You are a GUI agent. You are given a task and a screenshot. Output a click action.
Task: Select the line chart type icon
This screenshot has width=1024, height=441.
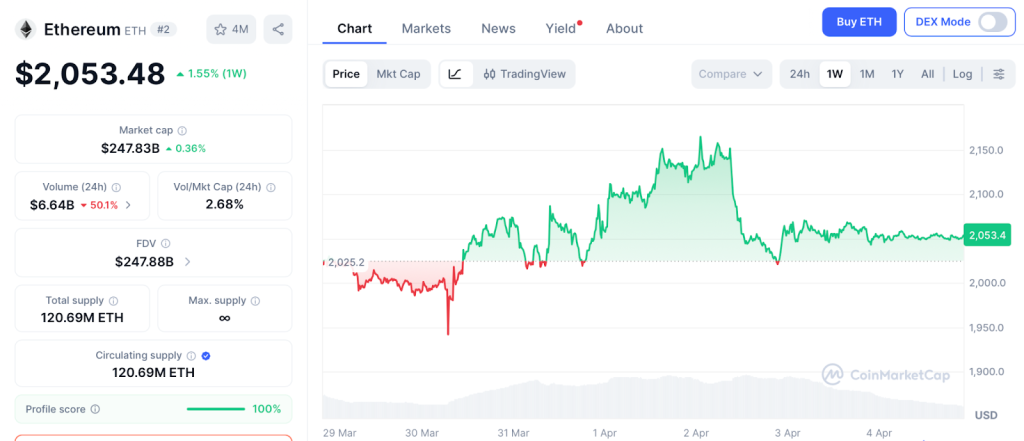pyautogui.click(x=455, y=74)
